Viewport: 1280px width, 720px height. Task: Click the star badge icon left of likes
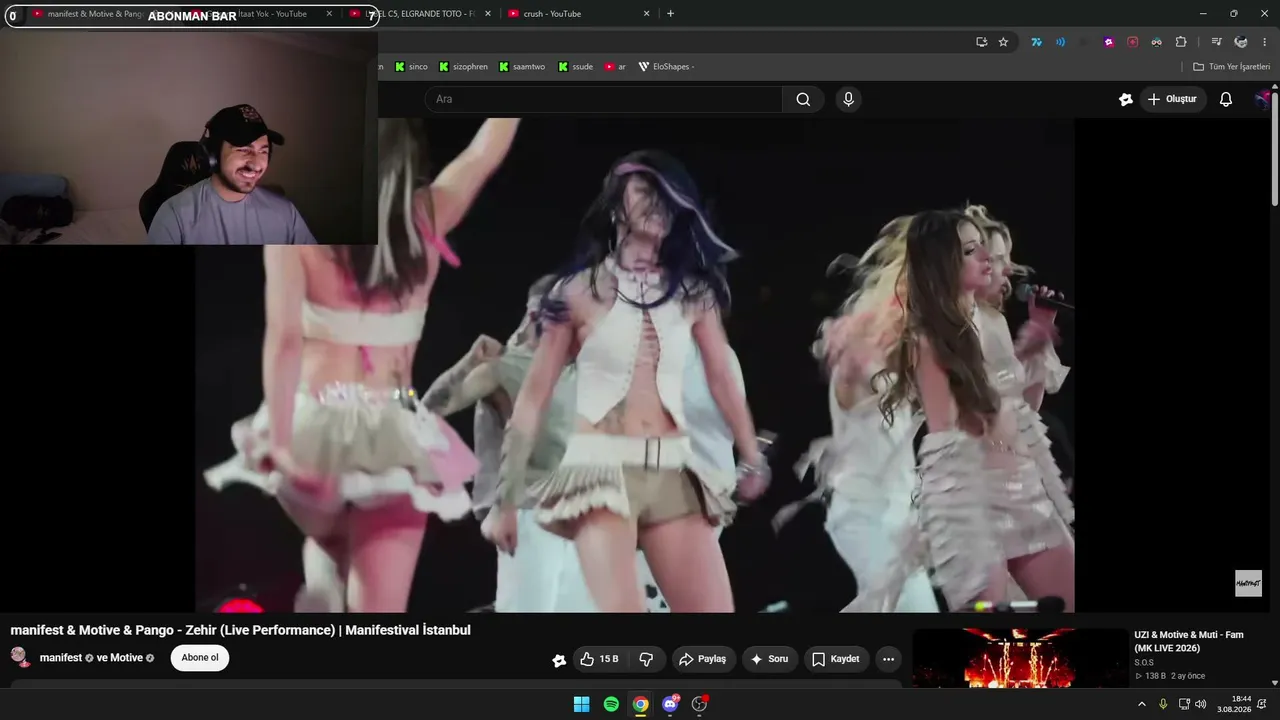point(559,660)
